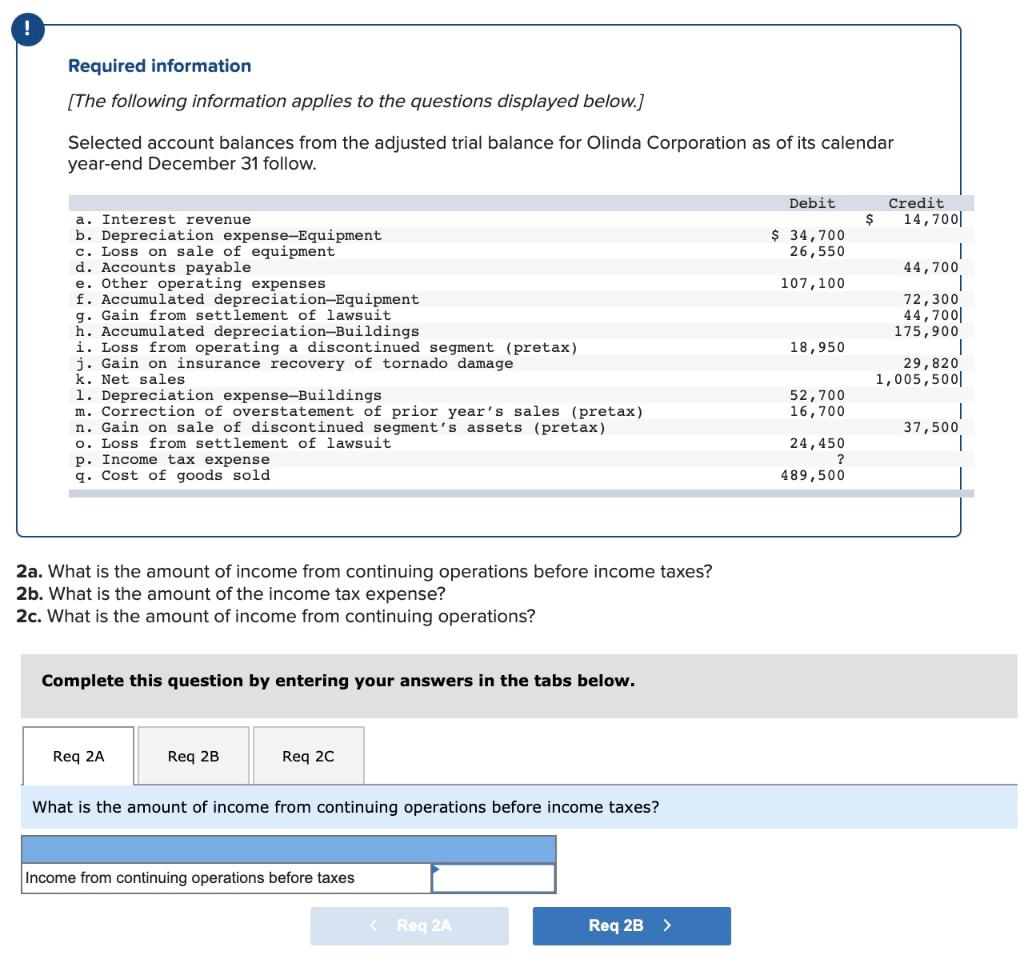Select the Gain from settlement of lawsuit entry

(300, 315)
